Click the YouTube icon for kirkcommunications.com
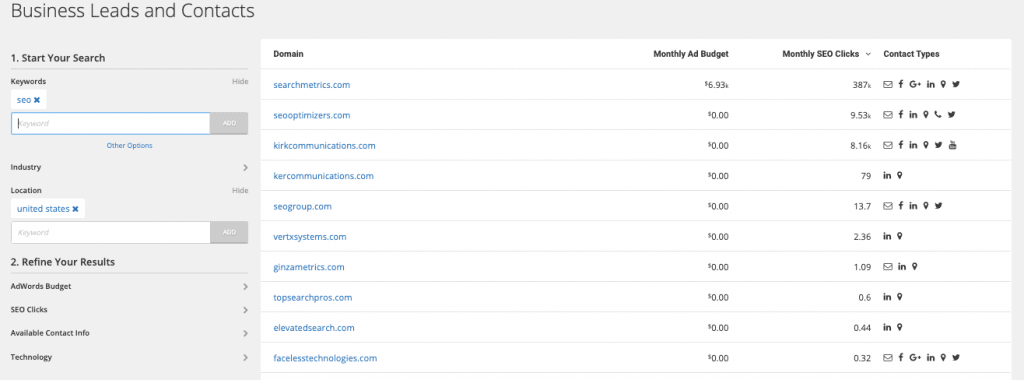The height and width of the screenshot is (380, 1024). (x=952, y=145)
